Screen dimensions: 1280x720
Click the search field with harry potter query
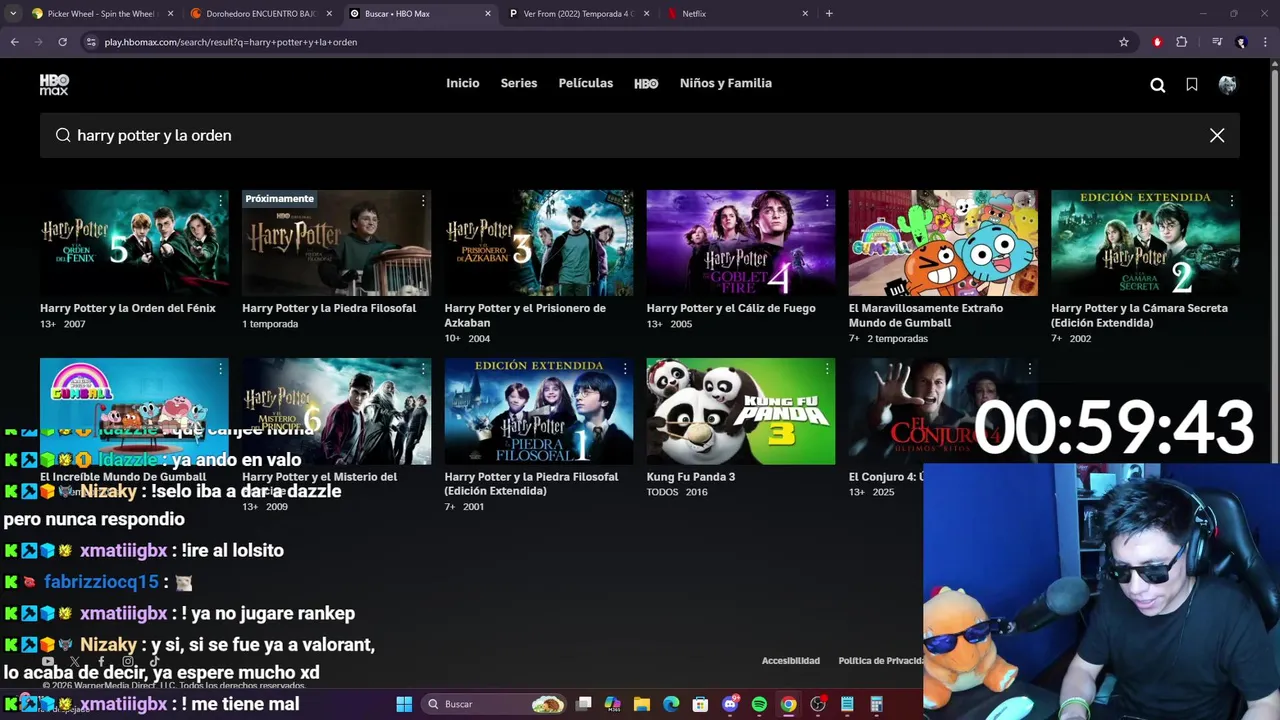640,135
